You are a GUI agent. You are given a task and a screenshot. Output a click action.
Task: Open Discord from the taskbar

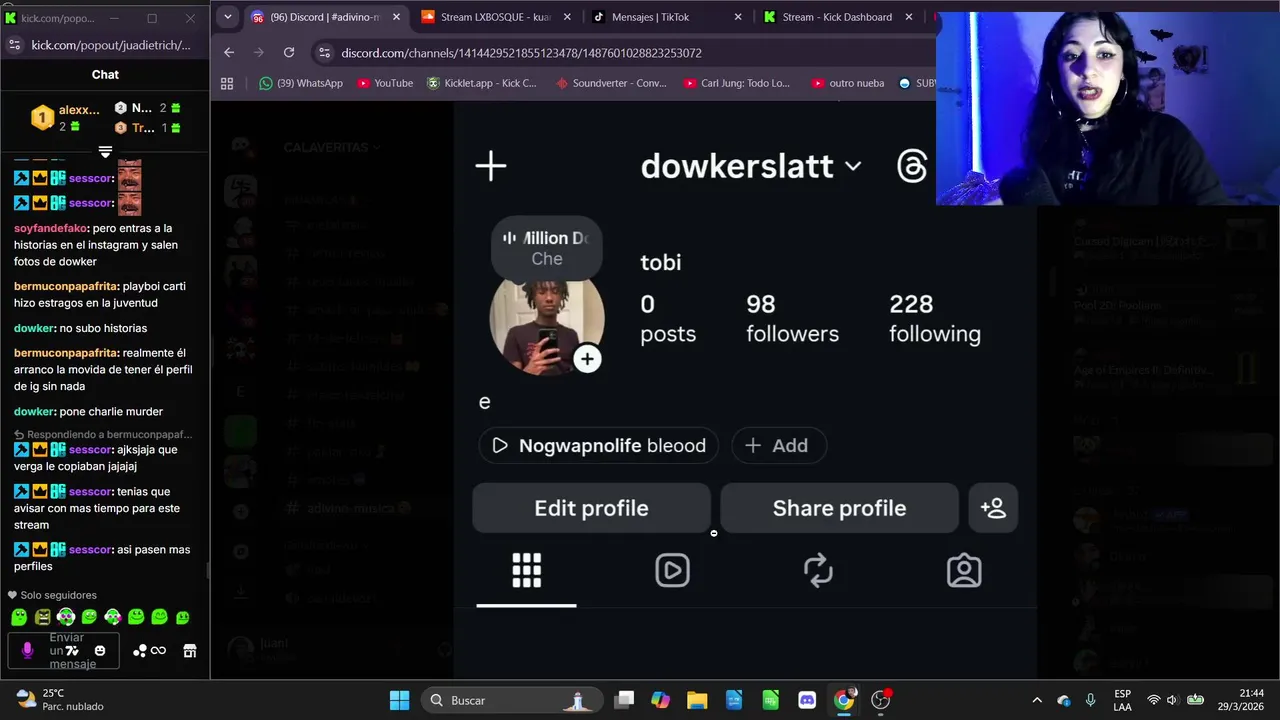coord(807,700)
